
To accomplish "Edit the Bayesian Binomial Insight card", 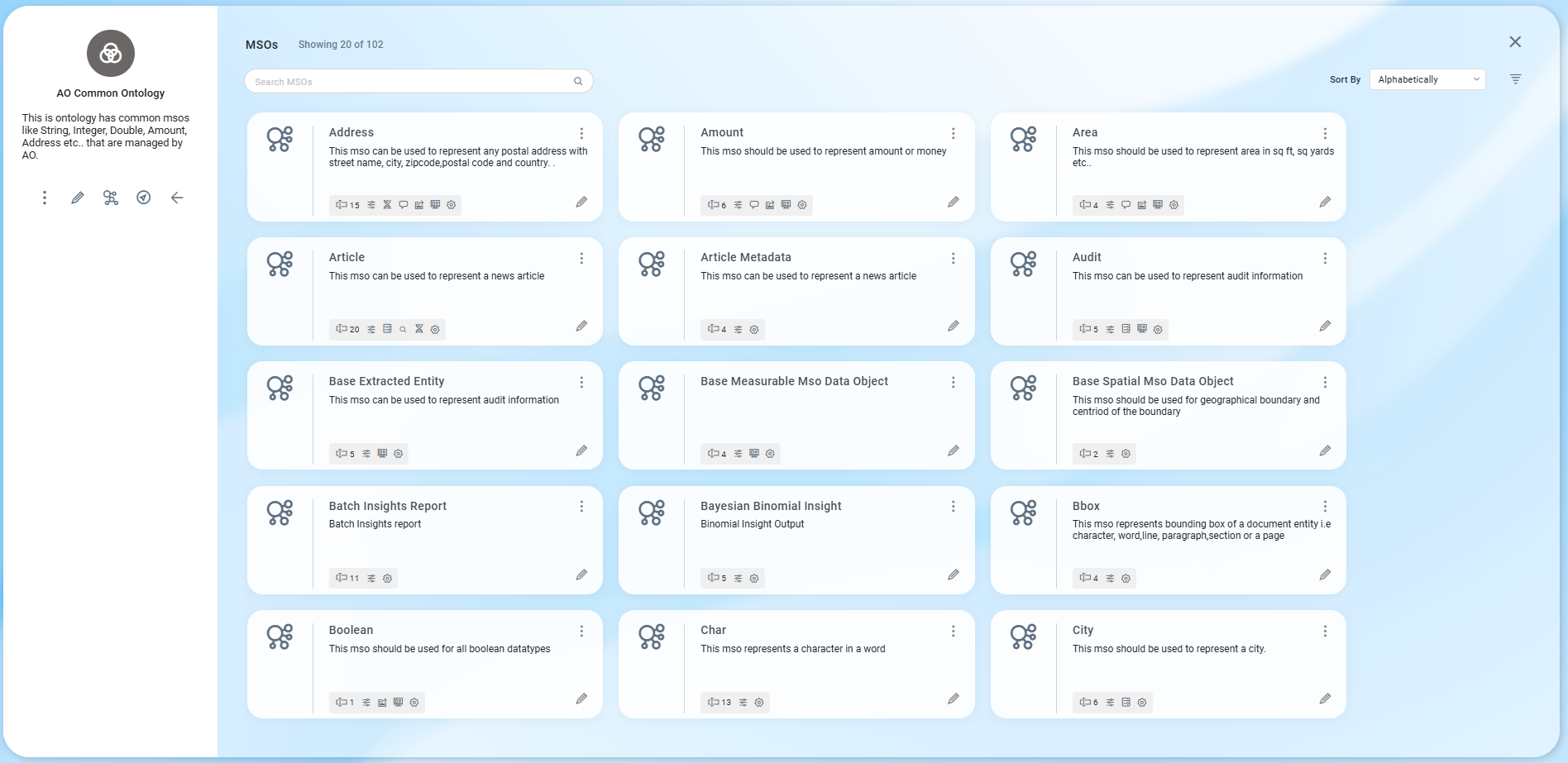I will (x=953, y=575).
